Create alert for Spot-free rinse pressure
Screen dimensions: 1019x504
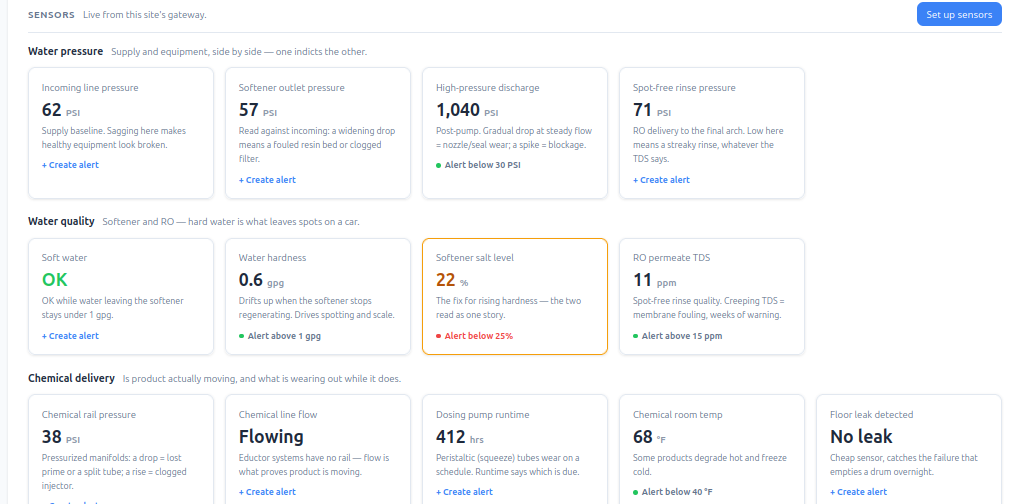tap(662, 180)
